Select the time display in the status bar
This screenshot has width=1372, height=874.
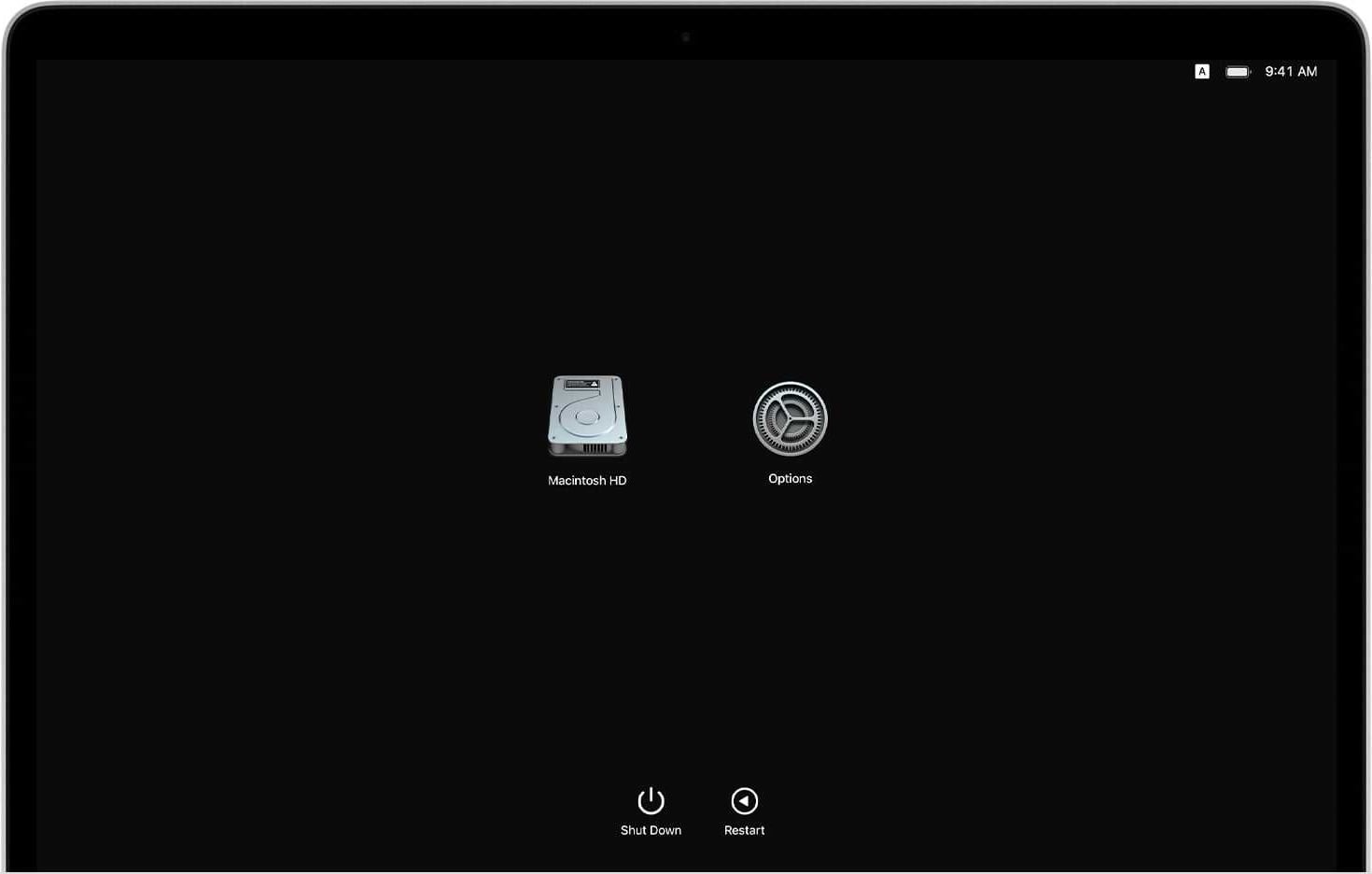tap(1291, 72)
